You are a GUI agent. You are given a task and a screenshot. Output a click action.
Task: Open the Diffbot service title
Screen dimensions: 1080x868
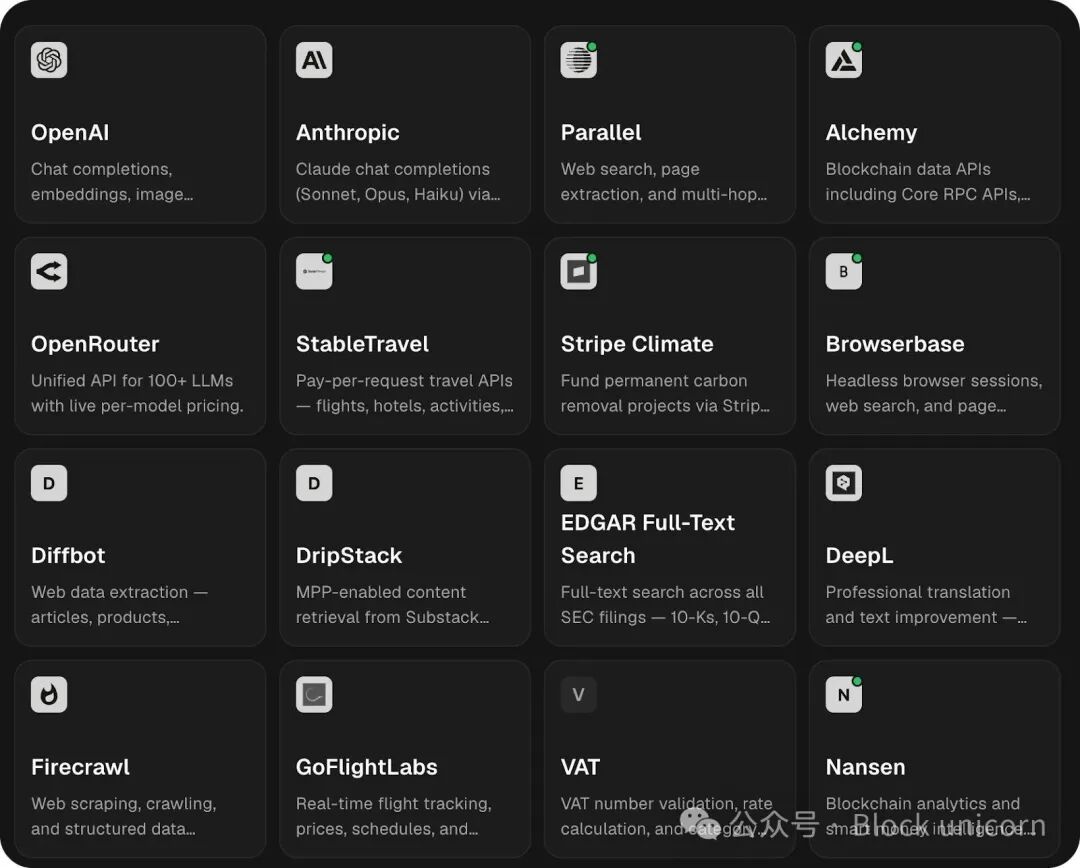point(68,555)
